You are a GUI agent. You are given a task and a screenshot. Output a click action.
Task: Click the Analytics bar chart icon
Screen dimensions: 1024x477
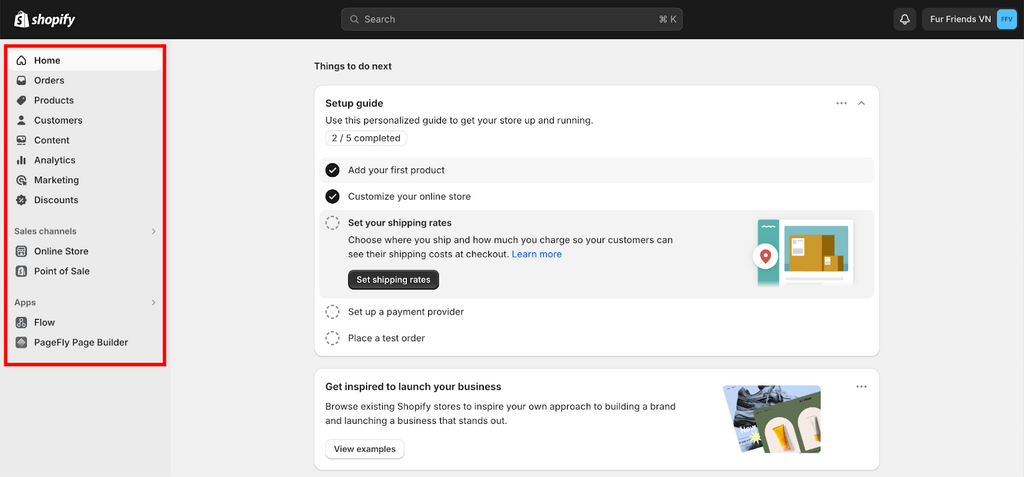tap(22, 160)
